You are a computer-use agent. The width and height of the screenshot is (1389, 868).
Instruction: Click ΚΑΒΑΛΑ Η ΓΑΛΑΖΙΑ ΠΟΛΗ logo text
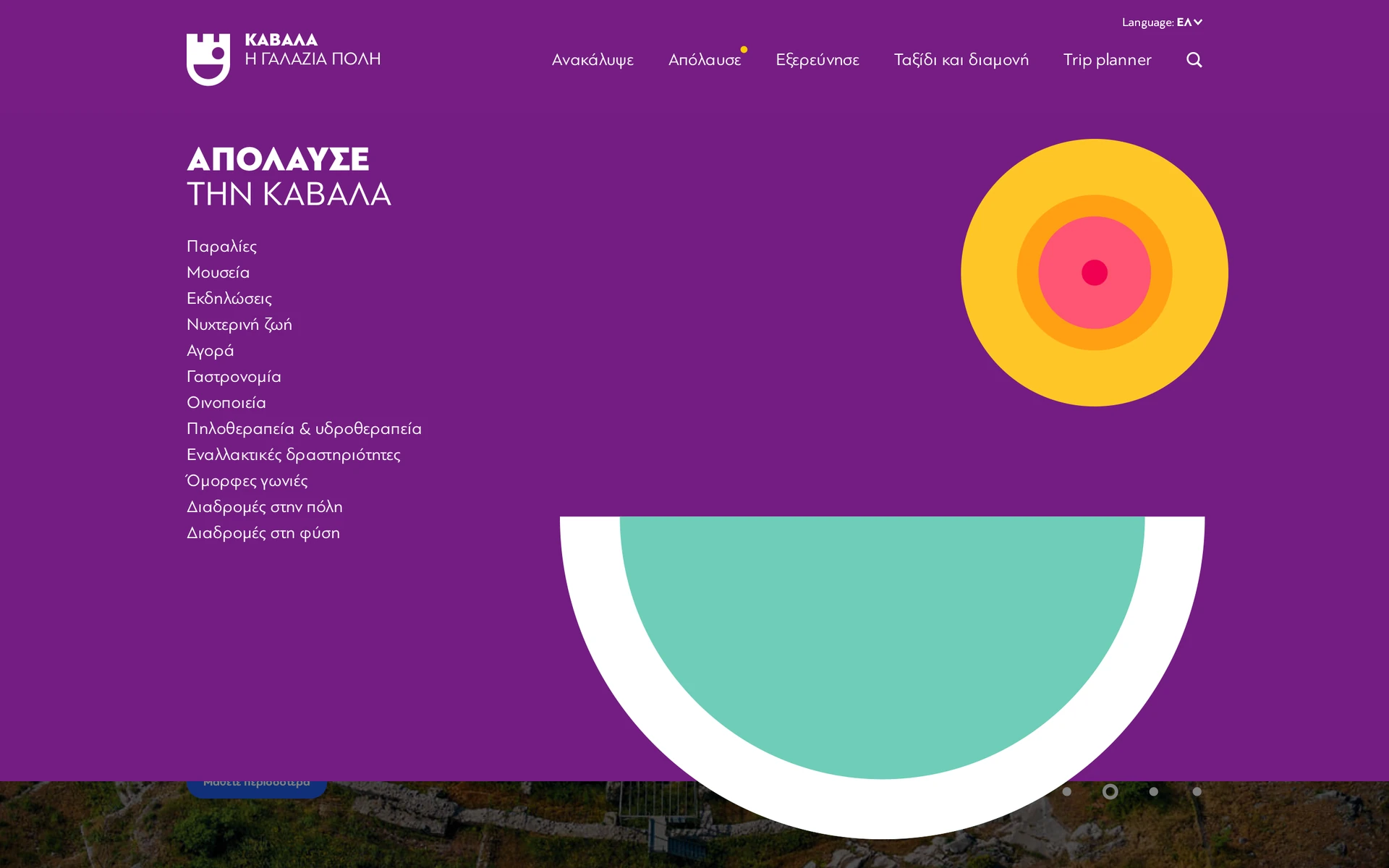click(313, 50)
